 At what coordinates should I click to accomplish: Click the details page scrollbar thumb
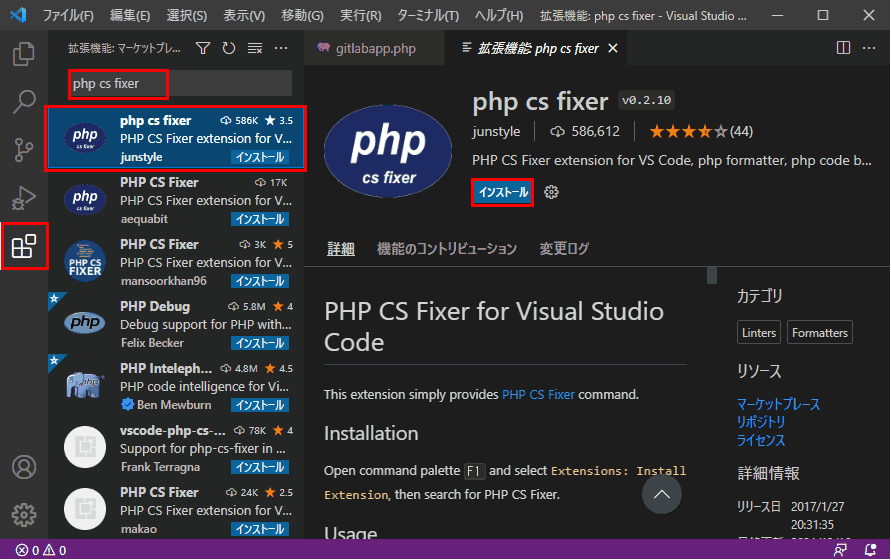pos(711,275)
